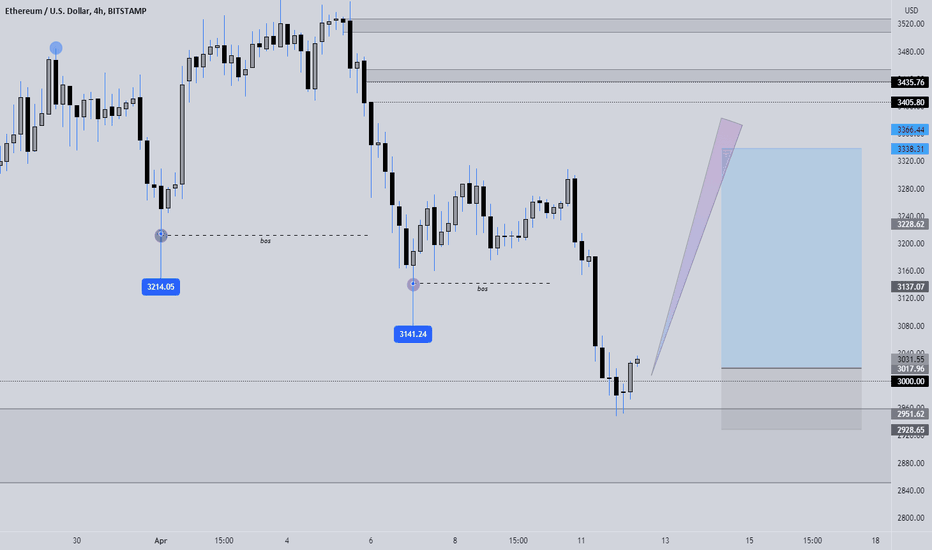This screenshot has width=932, height=550.
Task: Click the Ethereum / U.S. Dollar chart title
Action: [x=48, y=11]
